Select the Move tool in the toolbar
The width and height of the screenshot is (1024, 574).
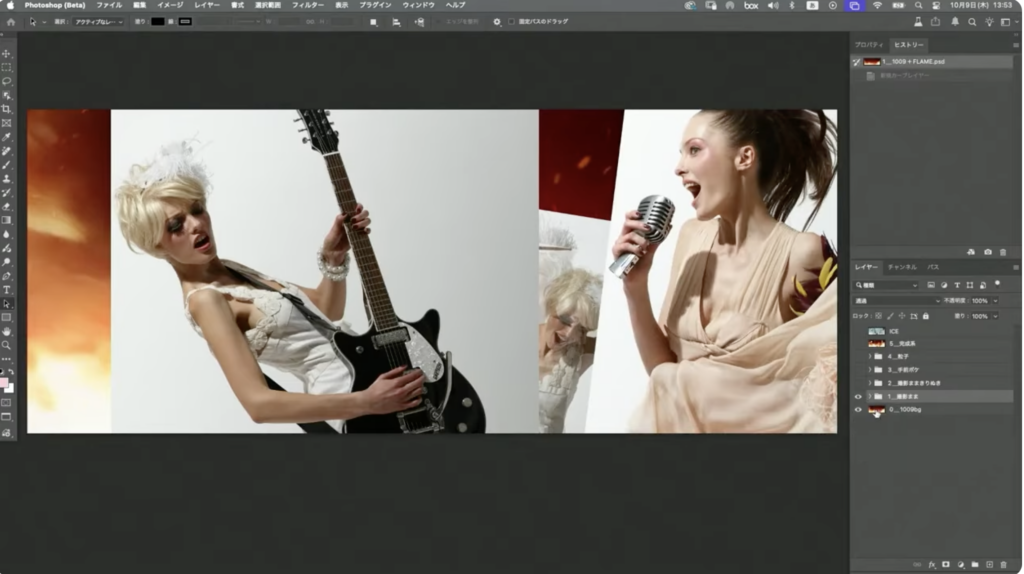tap(6, 53)
